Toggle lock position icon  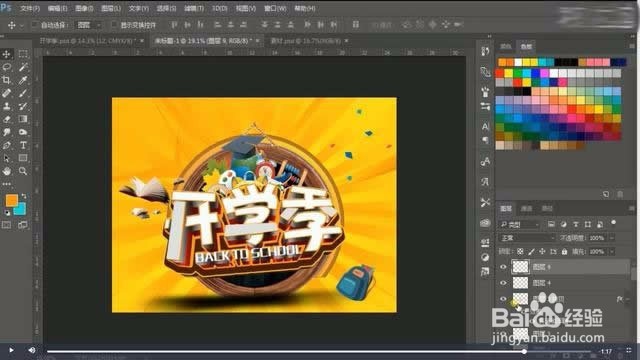(x=542, y=251)
